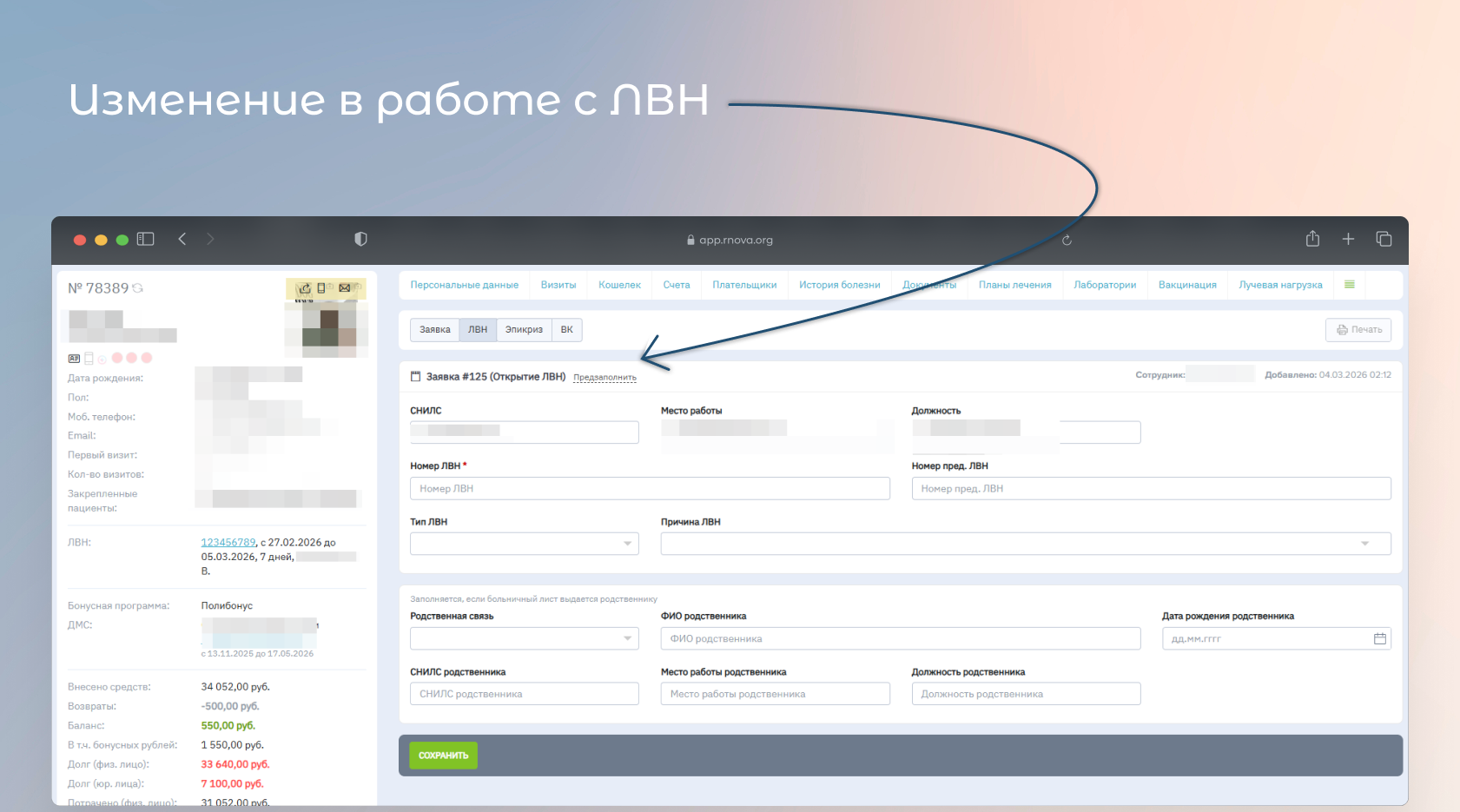Image resolution: width=1460 pixels, height=812 pixels.
Task: Click the share icon above patient photo
Action: [304, 288]
